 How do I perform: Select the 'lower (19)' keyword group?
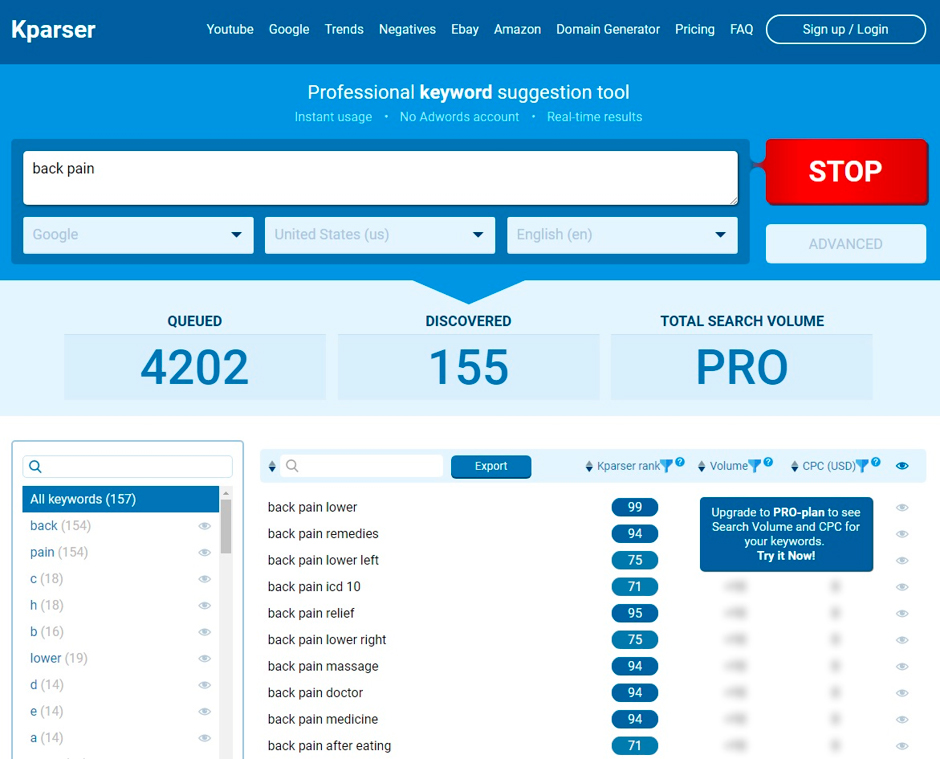click(x=59, y=658)
